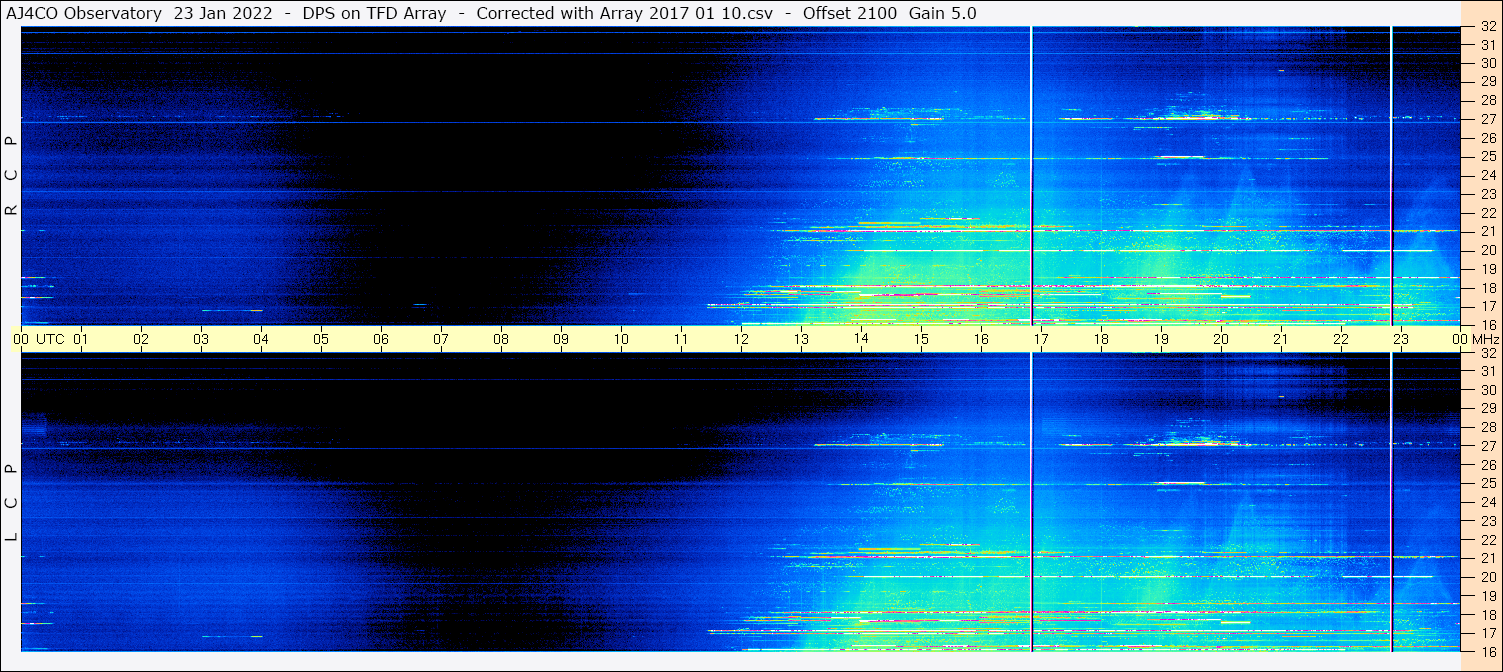Click hour '15' on the time axis
1503x672 pixels.
tap(921, 339)
